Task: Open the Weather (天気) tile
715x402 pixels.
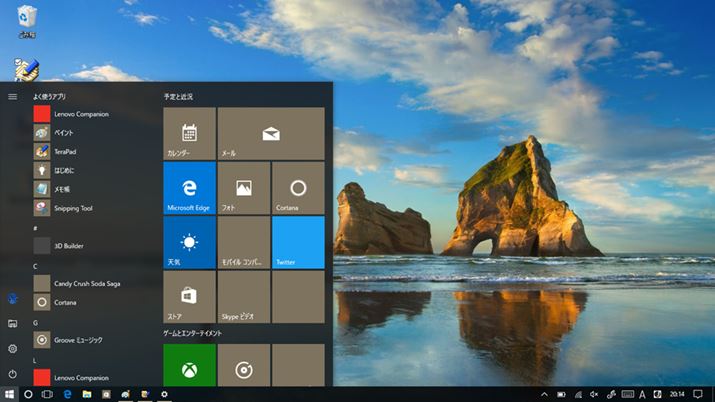Action: (x=189, y=242)
